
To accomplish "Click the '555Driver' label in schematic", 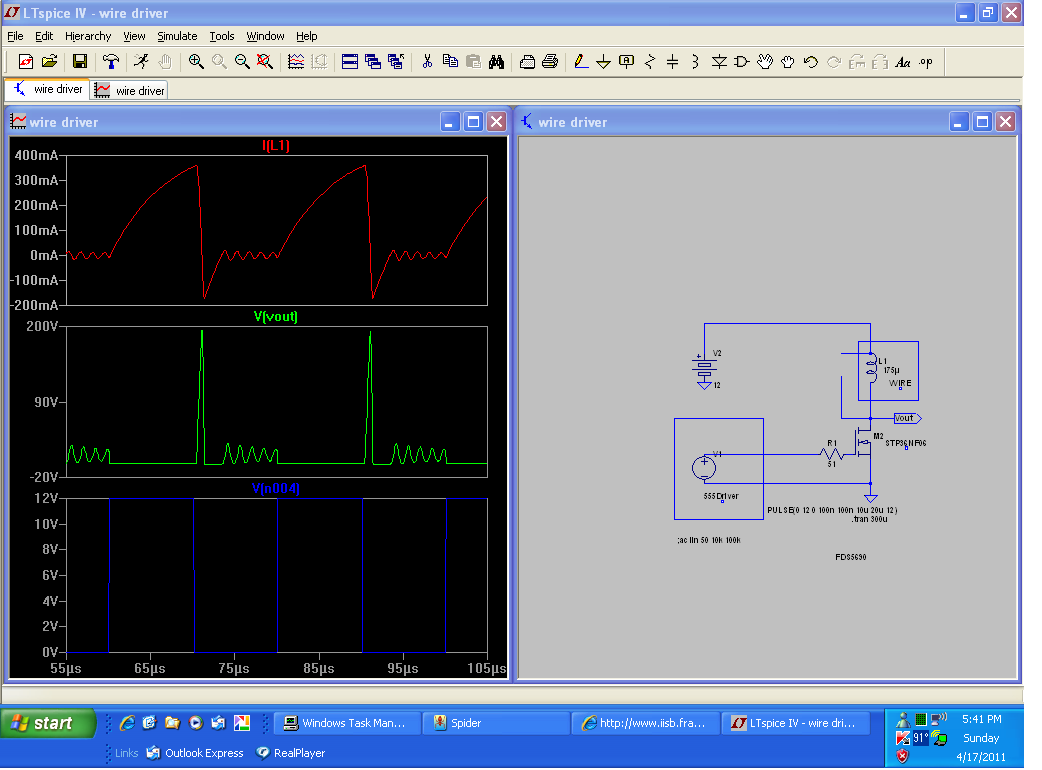I will 721,496.
